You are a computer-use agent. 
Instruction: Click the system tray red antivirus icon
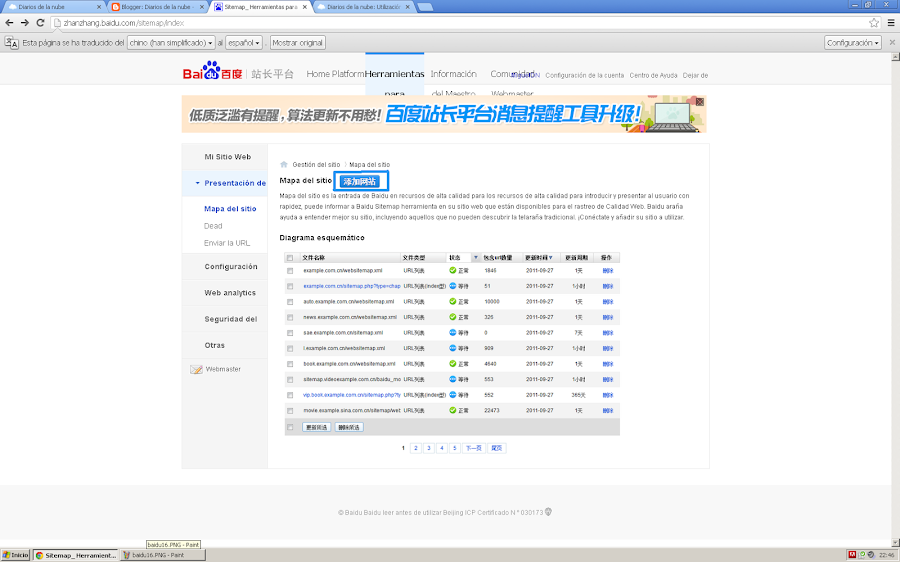[852, 555]
